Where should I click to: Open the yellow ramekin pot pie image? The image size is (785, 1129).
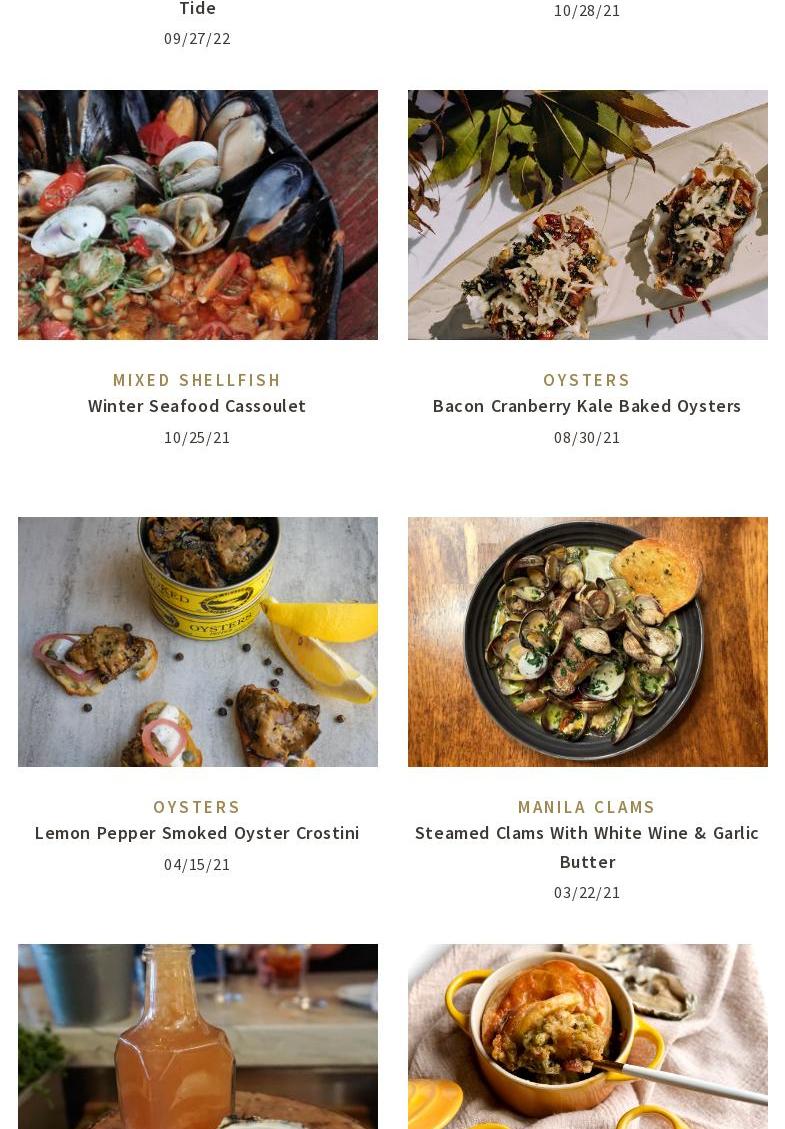(x=588, y=1036)
